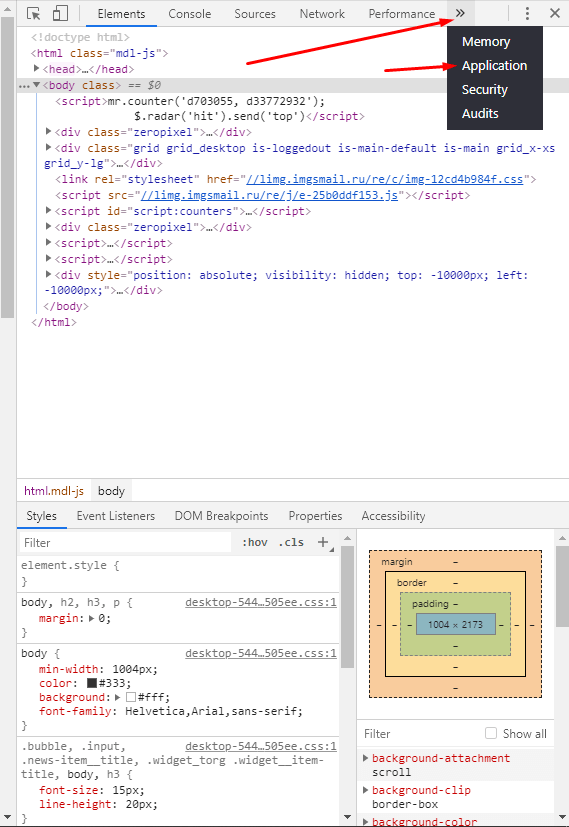Select the mr.counter script node

point(210,109)
